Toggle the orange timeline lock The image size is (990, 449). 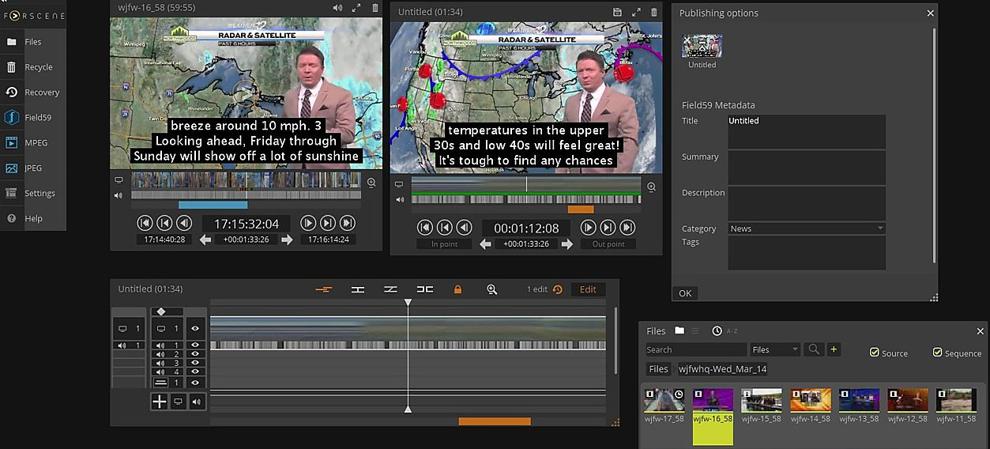pyautogui.click(x=458, y=289)
